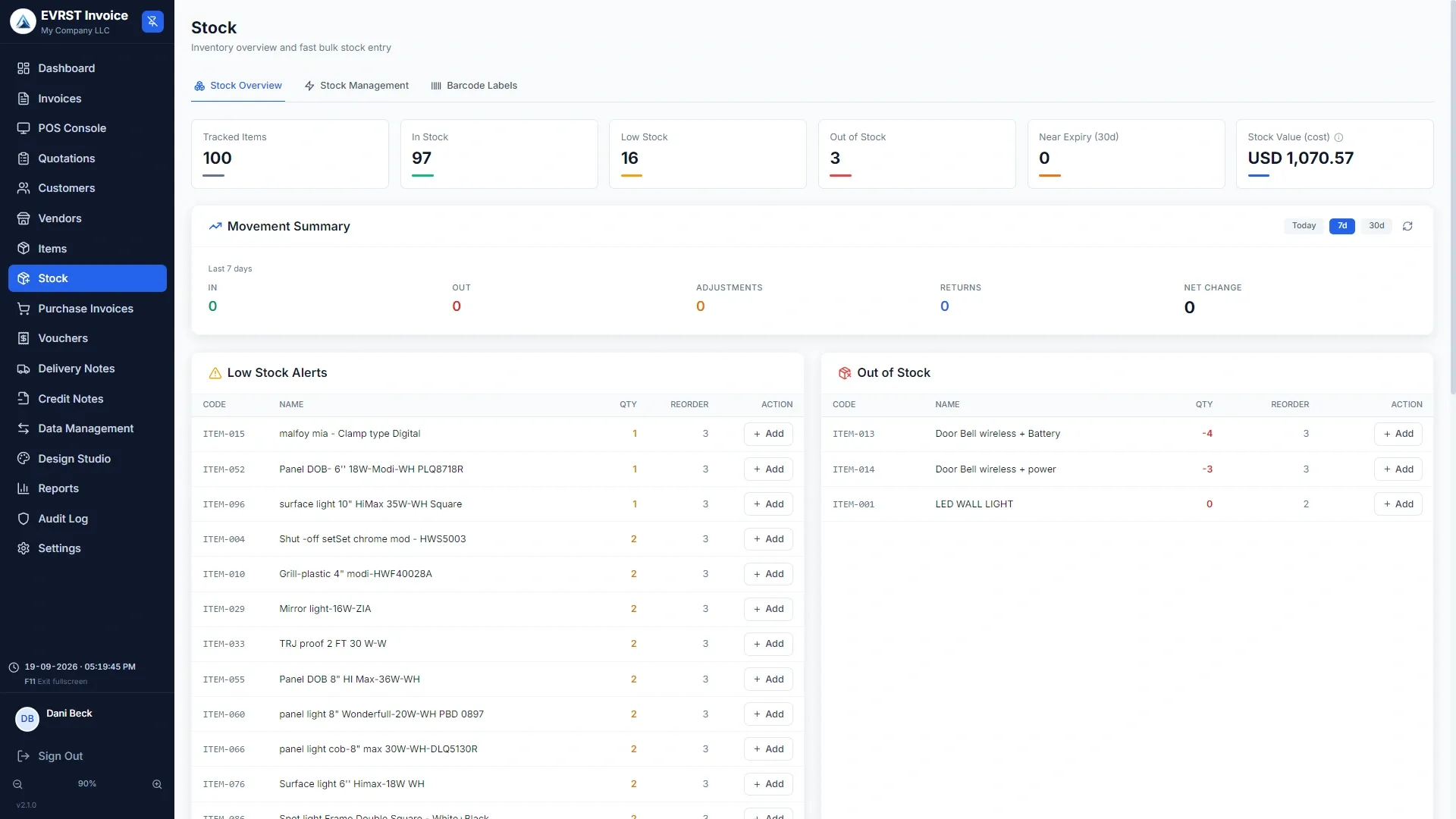Sign Out of the account
This screenshot has width=1456, height=819.
[50, 756]
